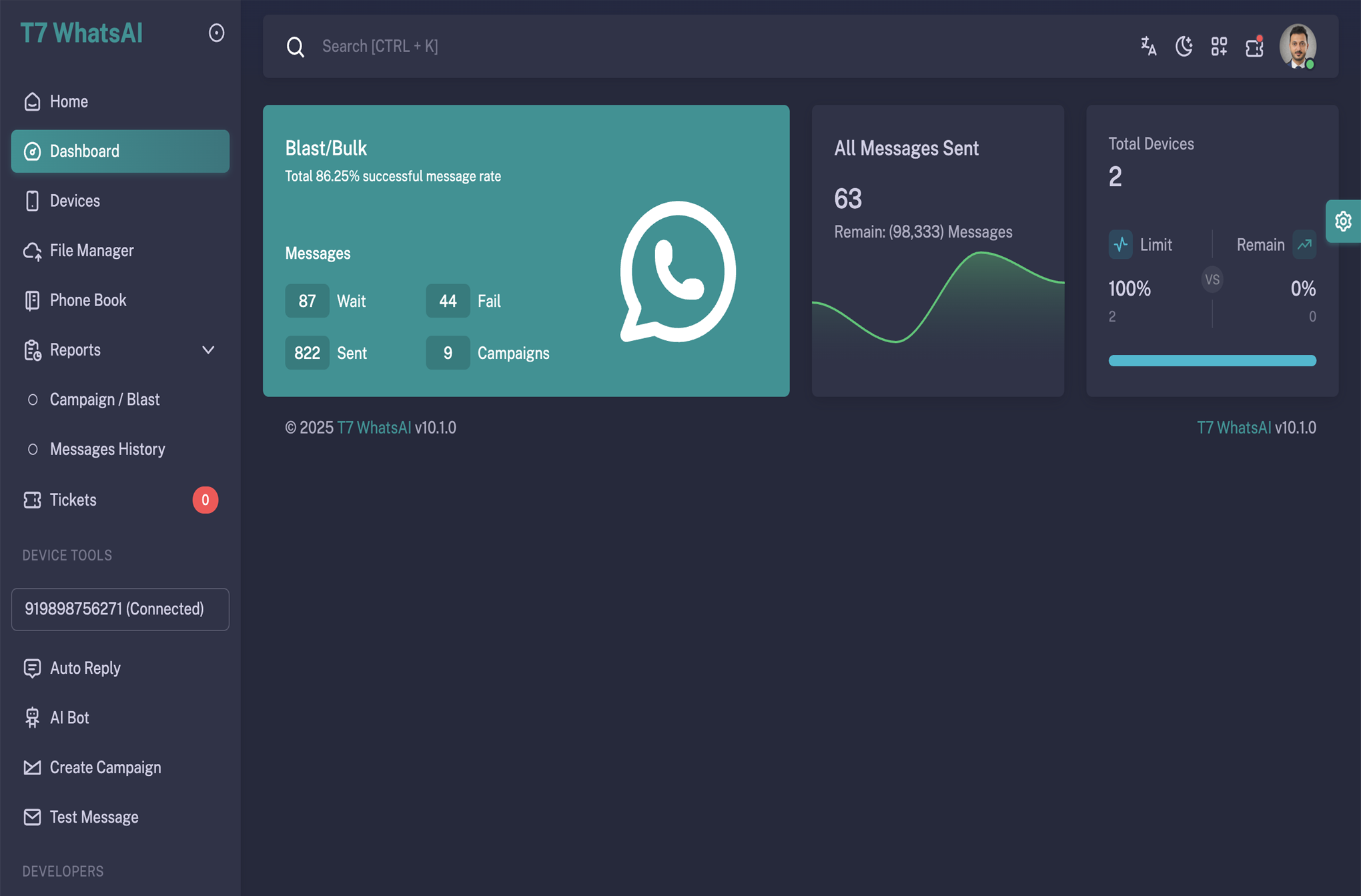Viewport: 1361px width, 896px height.
Task: Toggle dark mode using the moon icon
Action: [x=1184, y=46]
